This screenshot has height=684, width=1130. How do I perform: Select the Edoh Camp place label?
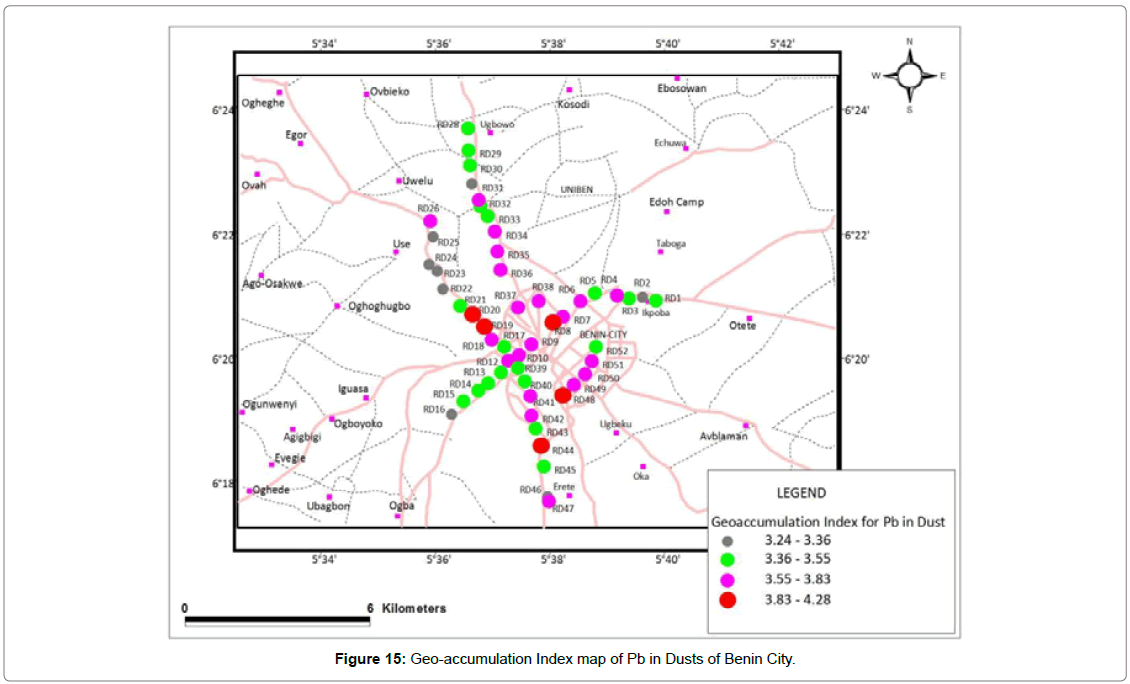[676, 202]
